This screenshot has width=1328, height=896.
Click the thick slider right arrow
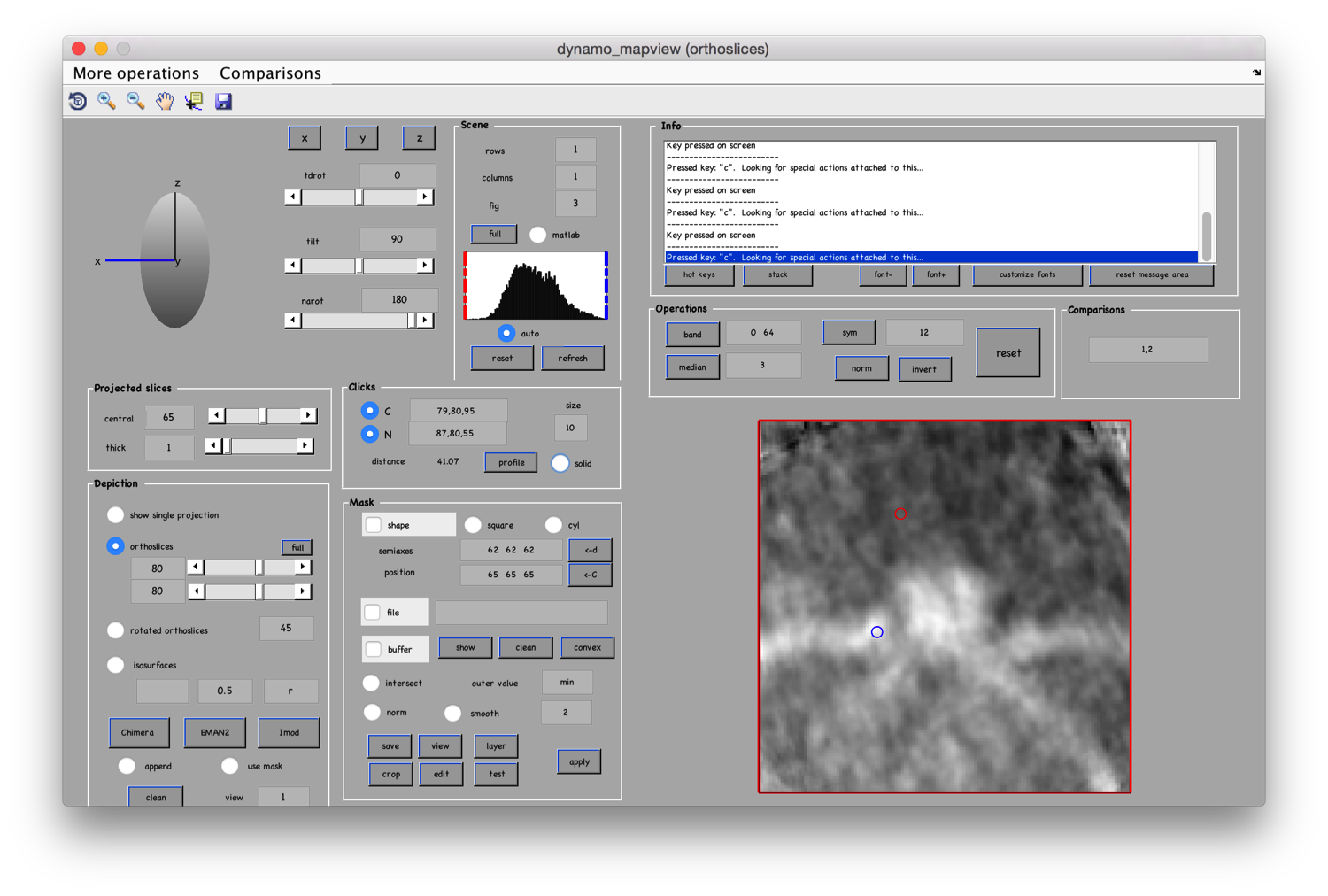click(x=305, y=446)
